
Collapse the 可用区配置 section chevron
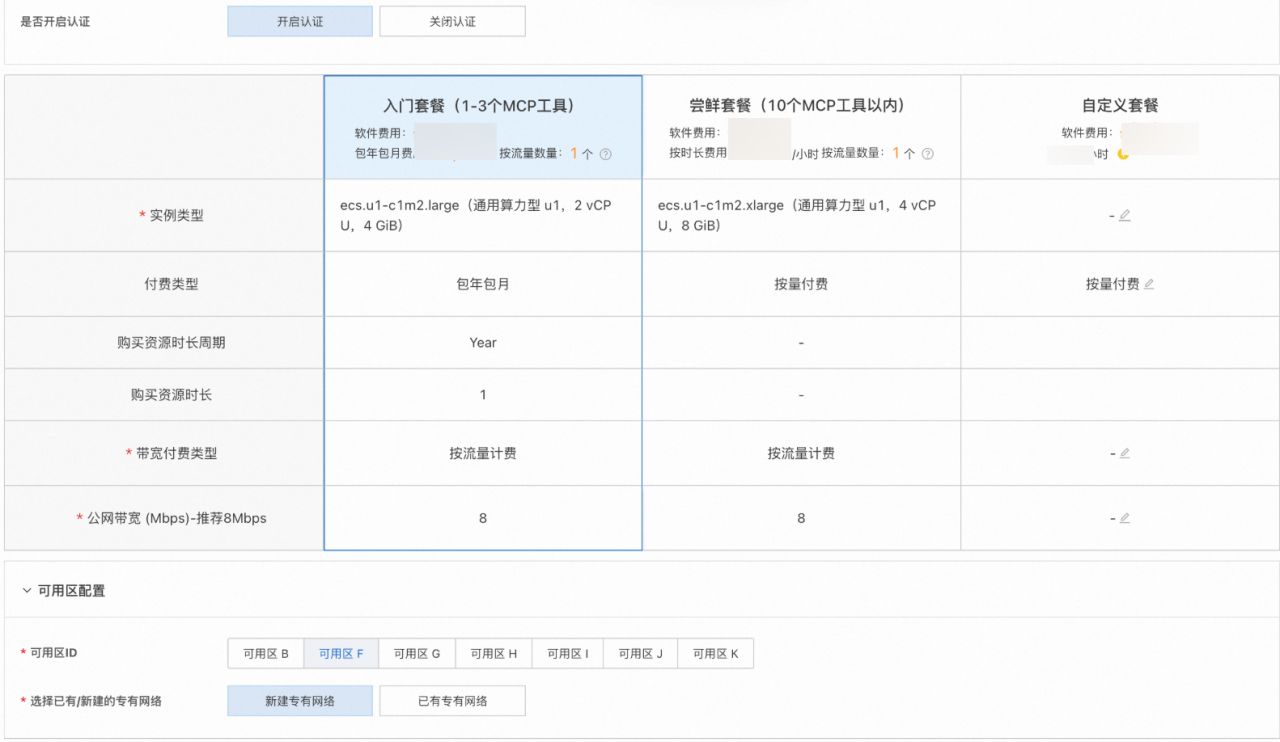point(27,591)
